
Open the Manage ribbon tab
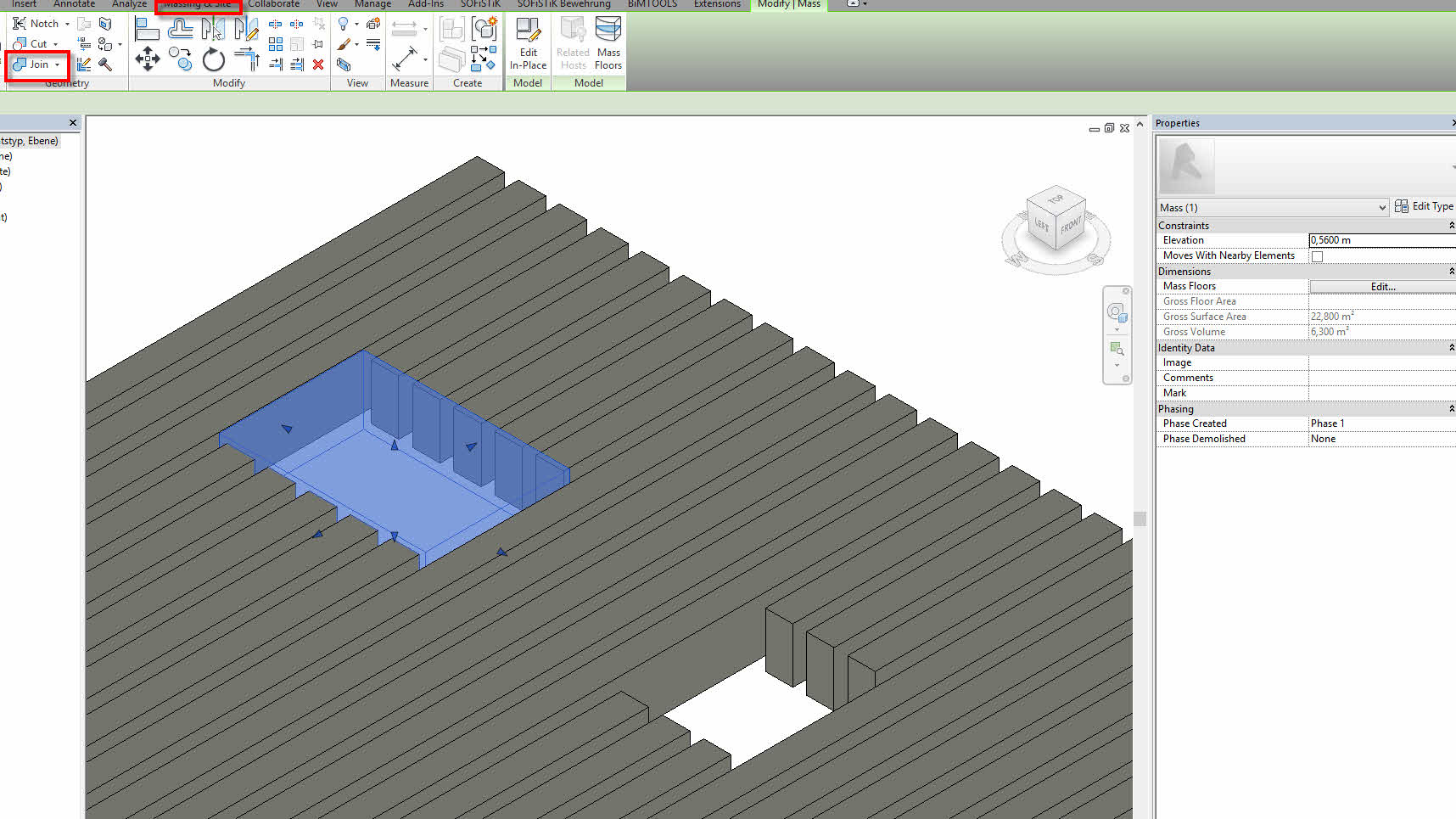tap(373, 4)
